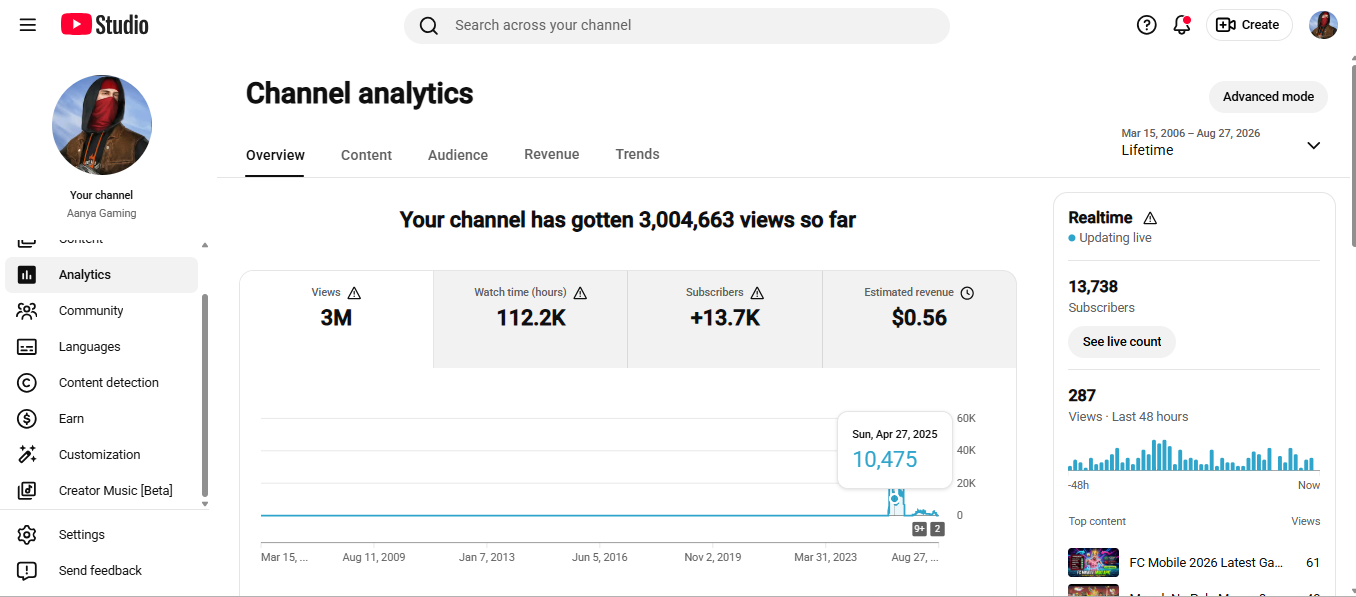Click the 2 chart event marker
This screenshot has width=1356, height=597.
[937, 529]
